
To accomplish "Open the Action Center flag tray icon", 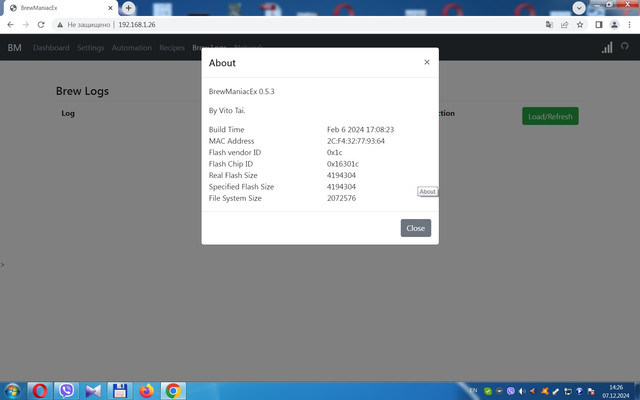I will [590, 391].
